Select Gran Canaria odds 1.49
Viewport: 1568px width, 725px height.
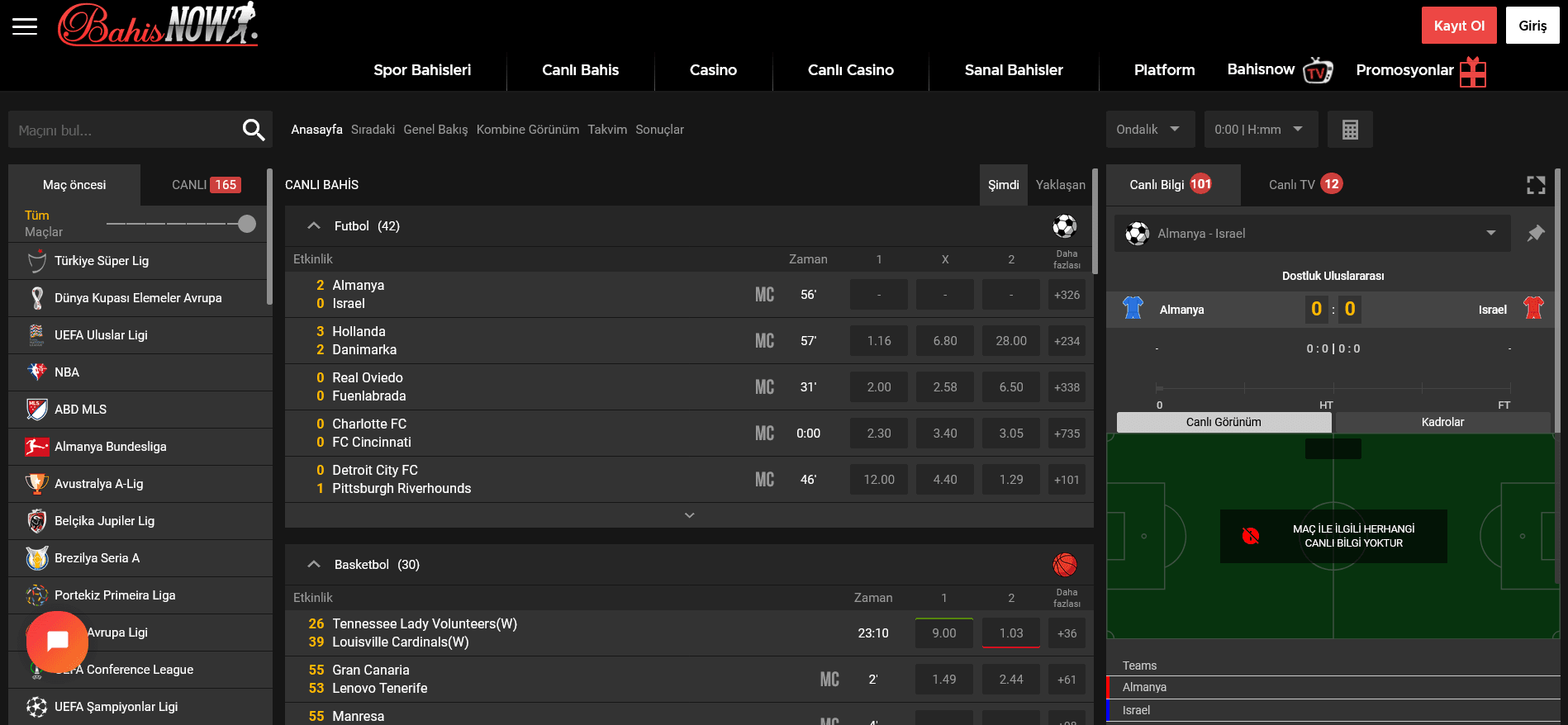click(x=944, y=680)
